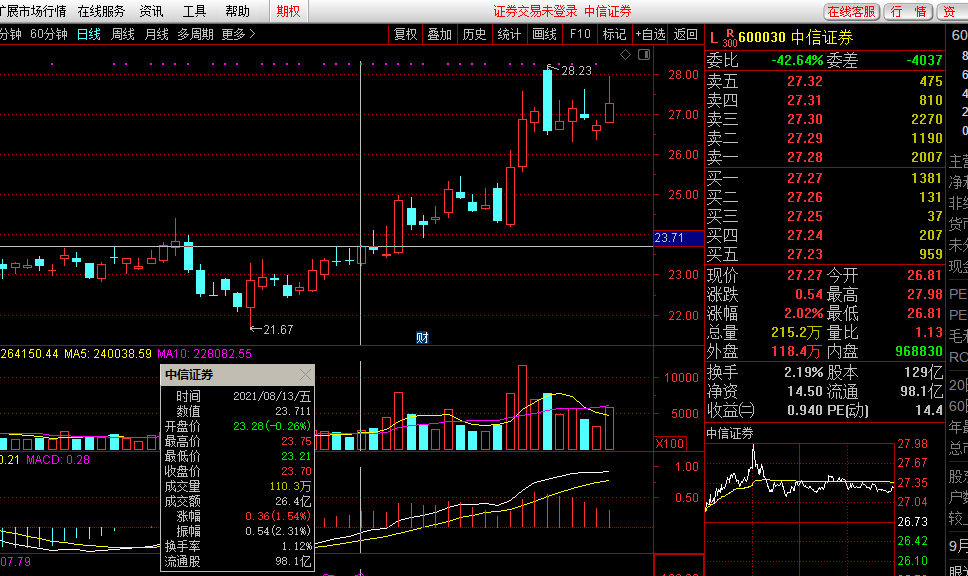Select the 日线 daily chart tab
The height and width of the screenshot is (576, 968).
point(89,35)
